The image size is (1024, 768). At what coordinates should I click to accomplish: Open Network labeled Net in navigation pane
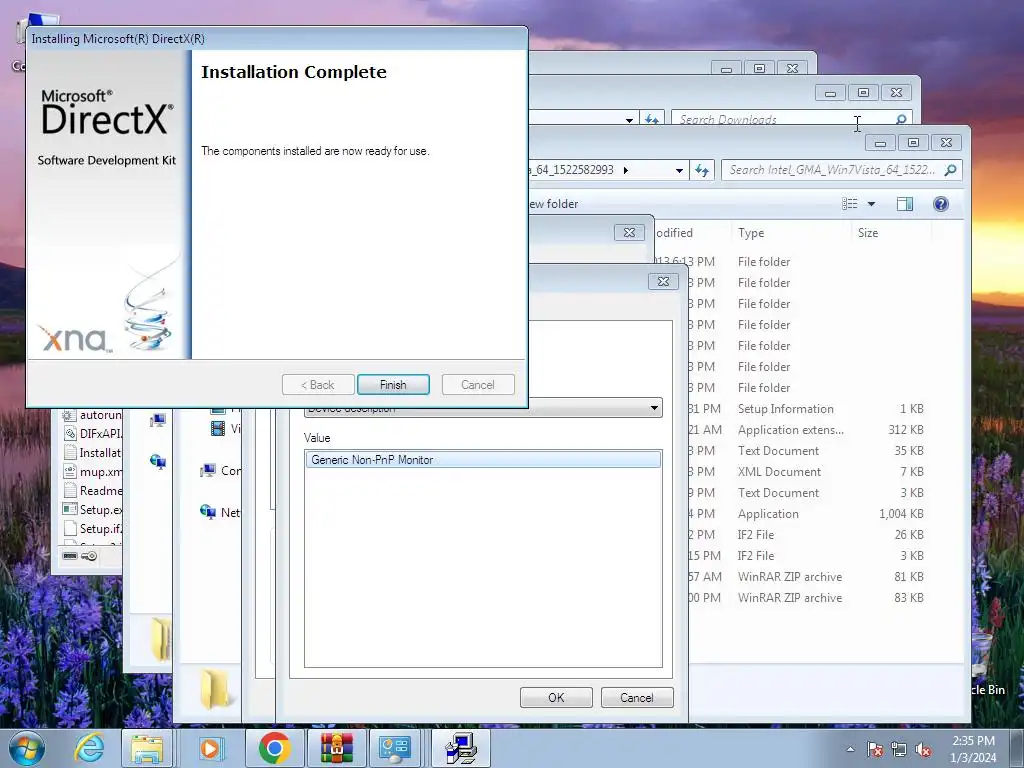pyautogui.click(x=221, y=513)
